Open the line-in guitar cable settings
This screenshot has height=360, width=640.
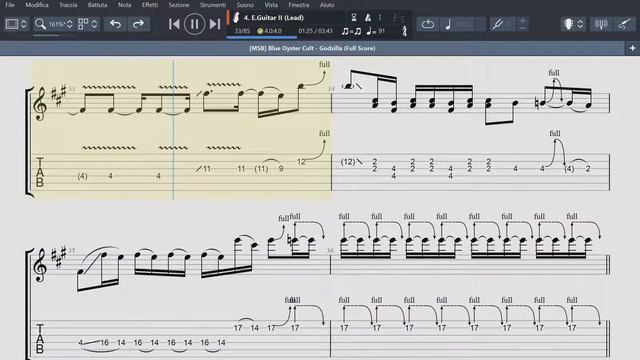point(624,24)
